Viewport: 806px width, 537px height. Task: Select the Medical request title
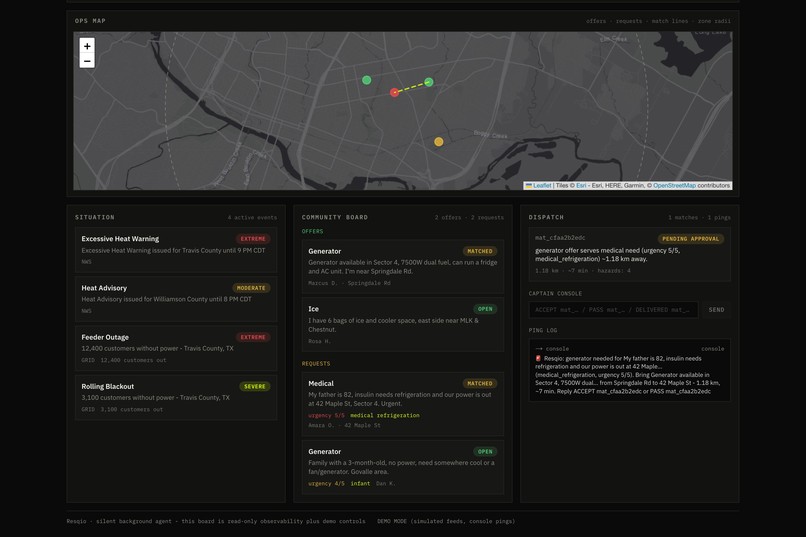pyautogui.click(x=321, y=383)
